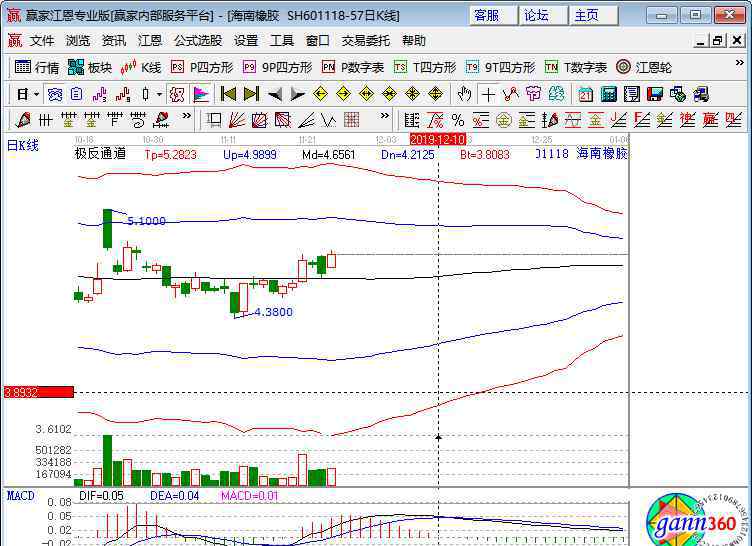
Task: Open the 工具 menu
Action: (282, 41)
